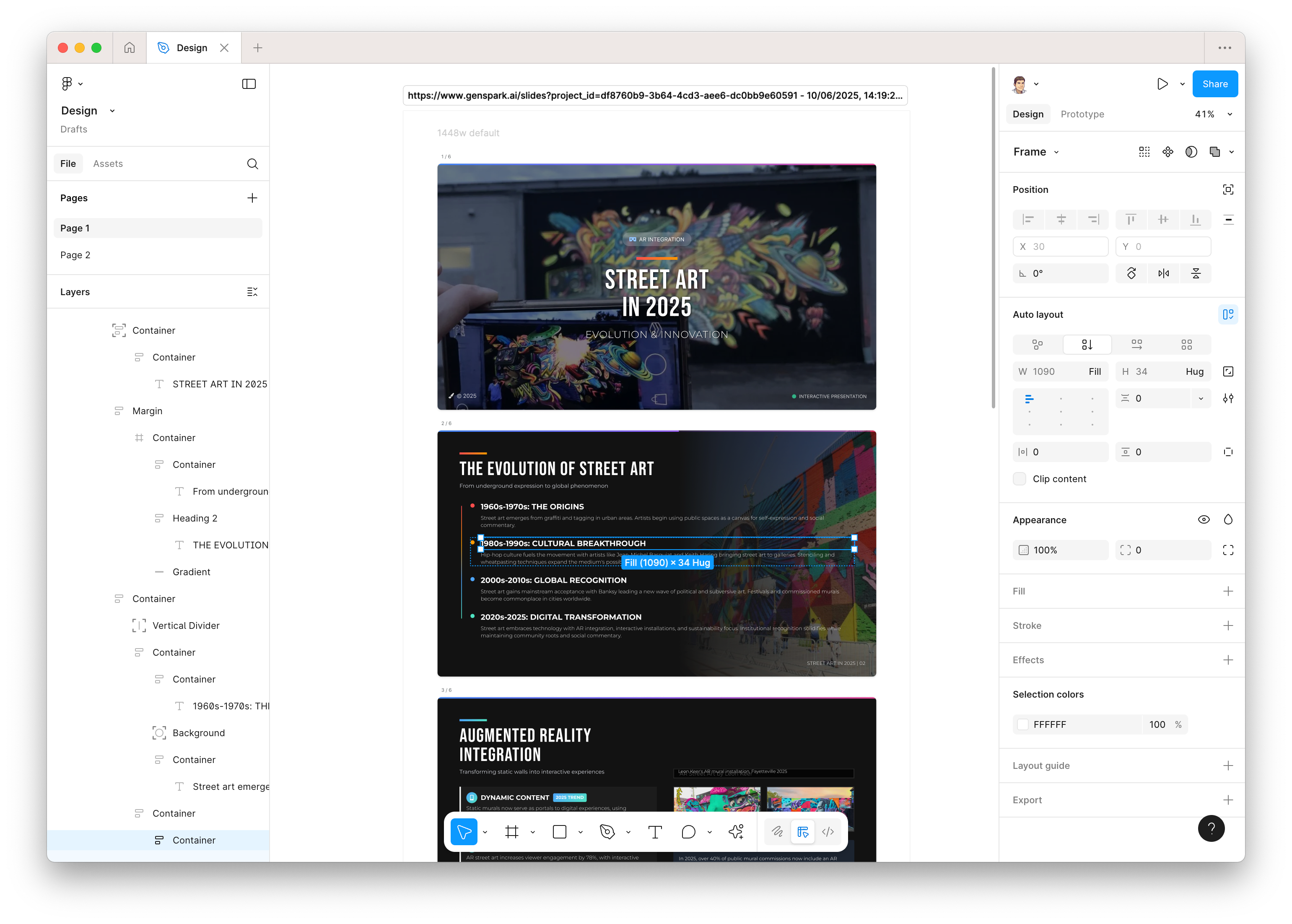Screen dimensions: 1292x924
Task: Click align top icon in Position
Action: (1131, 220)
